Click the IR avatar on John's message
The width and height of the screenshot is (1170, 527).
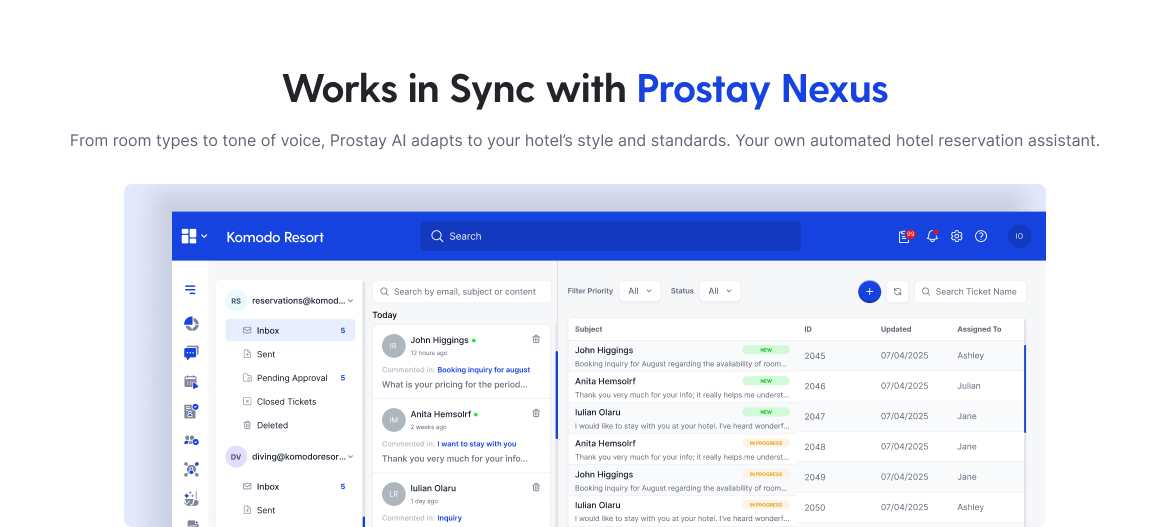pos(393,346)
